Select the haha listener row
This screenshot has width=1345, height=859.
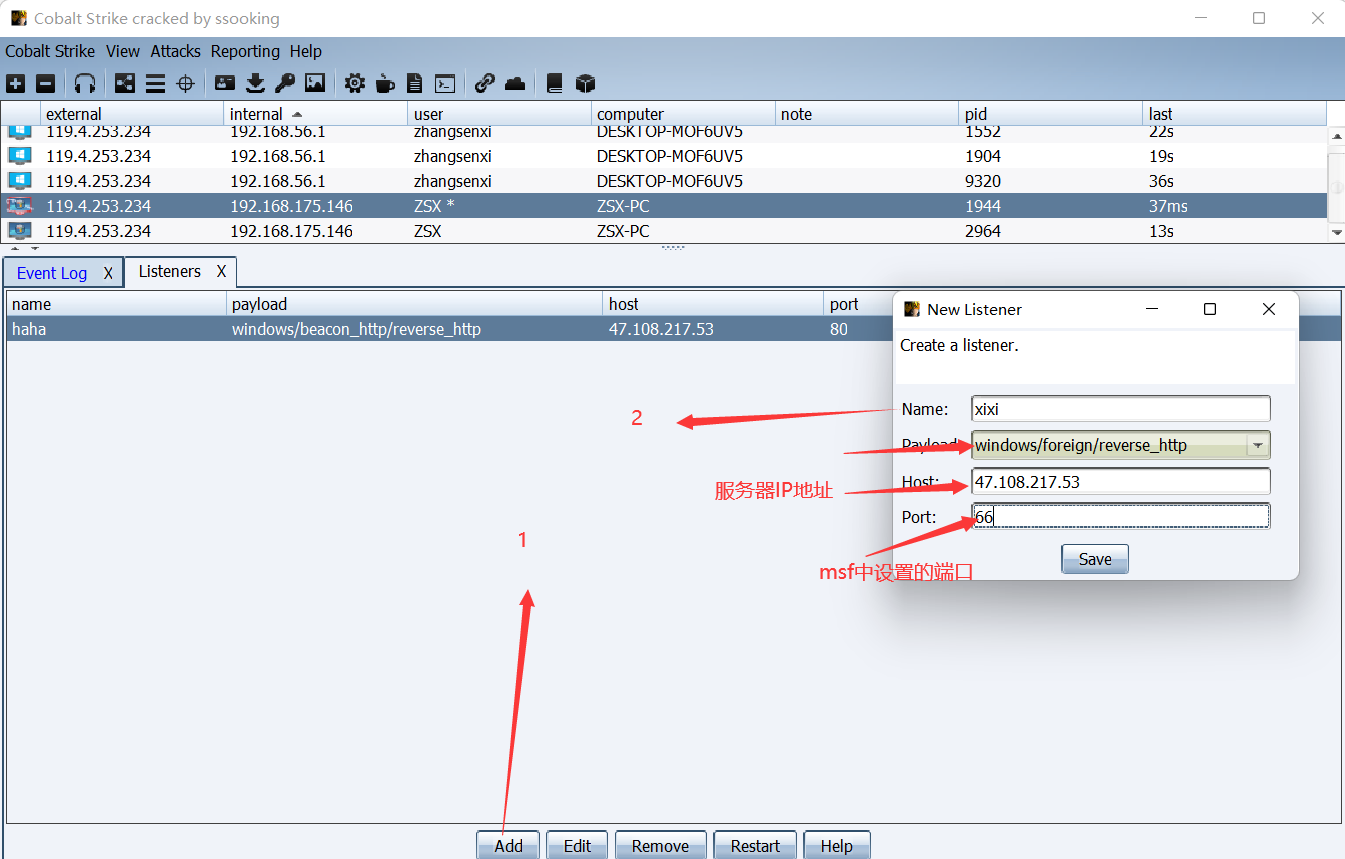point(450,329)
